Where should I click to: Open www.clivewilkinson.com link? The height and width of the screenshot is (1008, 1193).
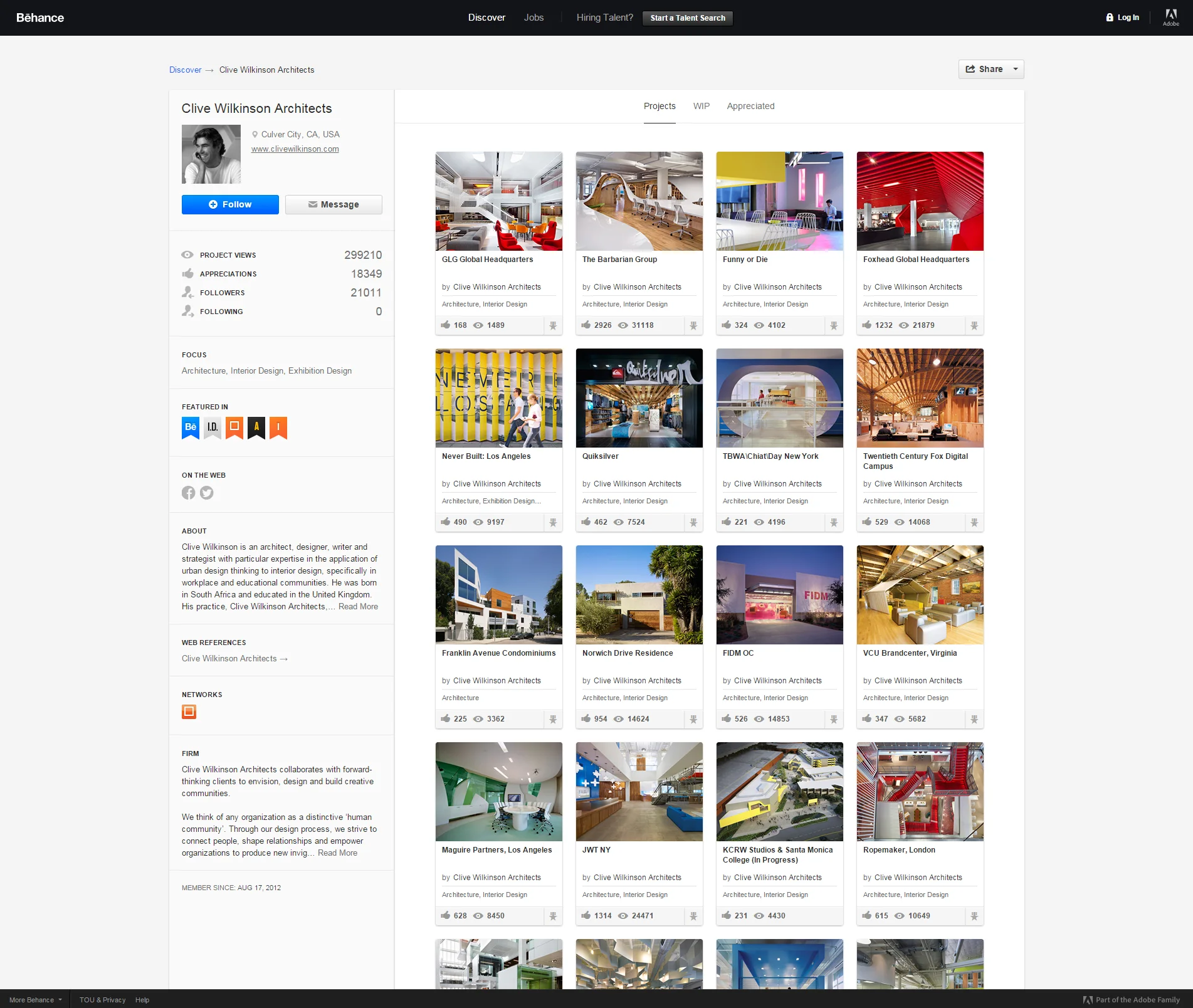pyautogui.click(x=295, y=149)
